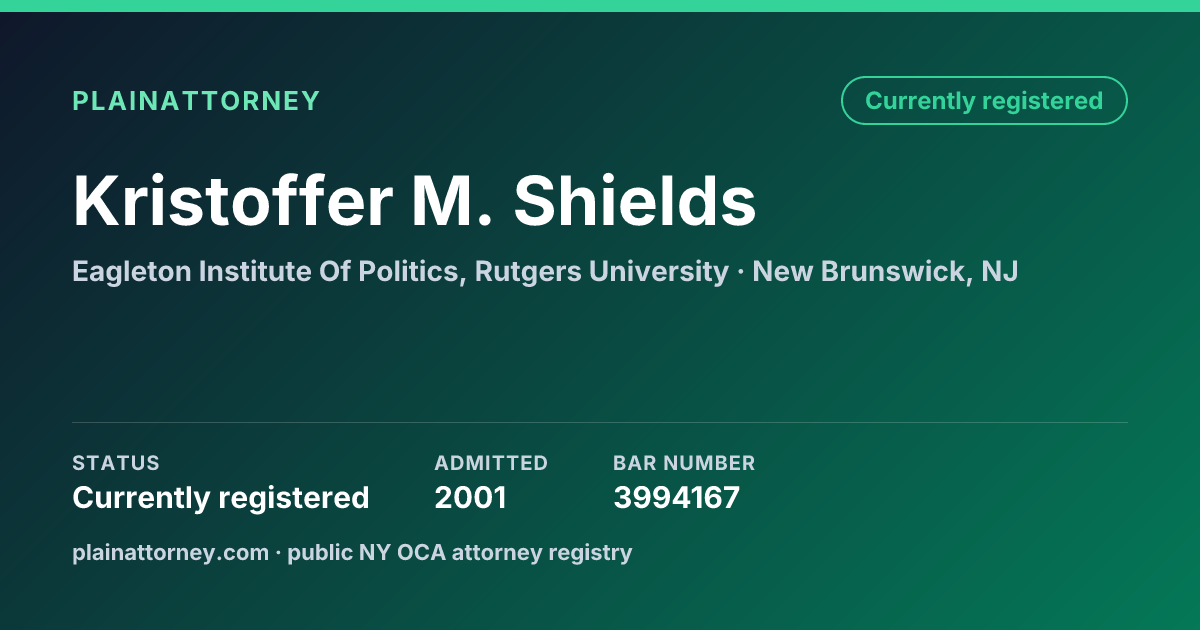
Task: Select bar number 3994167
Action: tap(676, 497)
